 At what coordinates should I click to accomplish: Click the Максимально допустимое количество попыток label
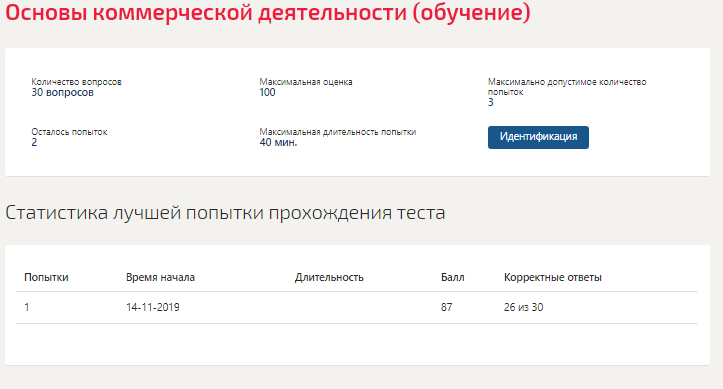click(567, 87)
